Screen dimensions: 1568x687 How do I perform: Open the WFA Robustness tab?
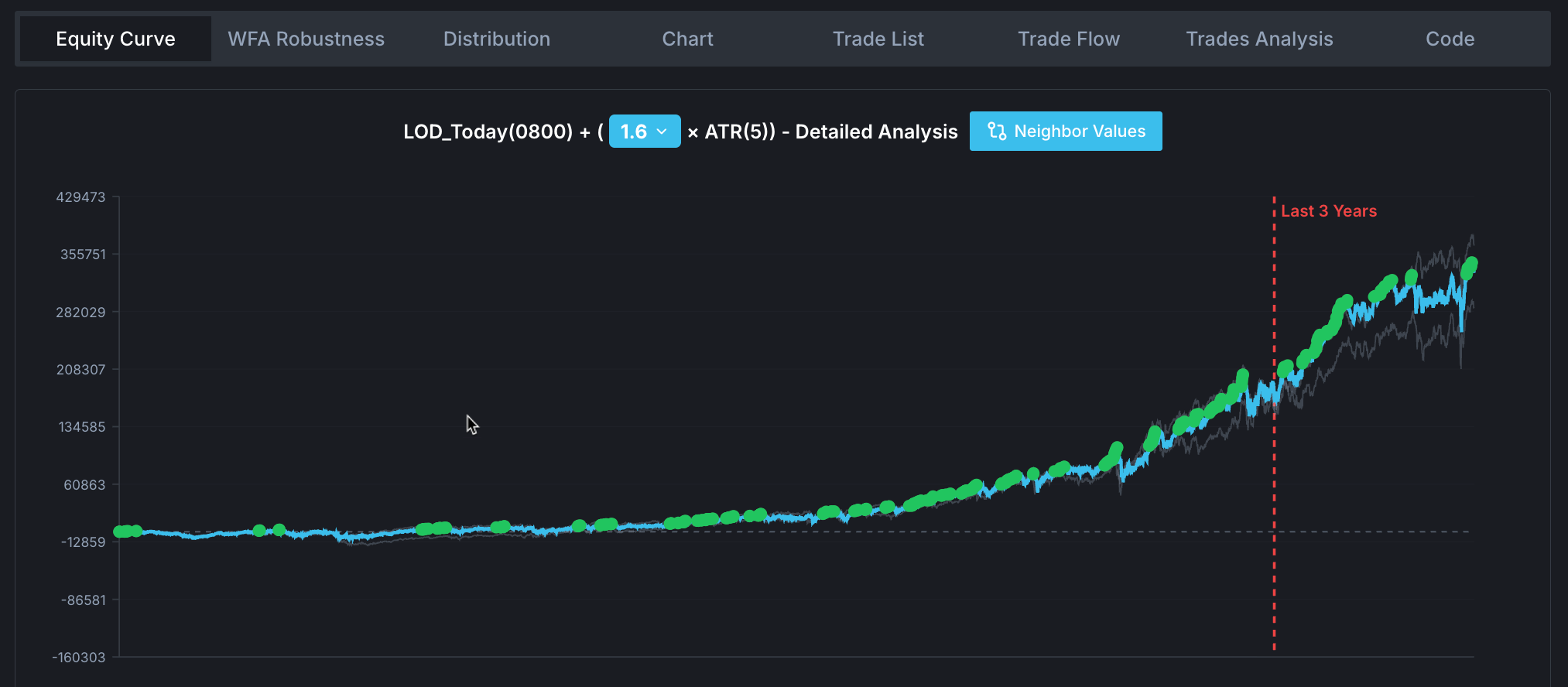coord(306,39)
